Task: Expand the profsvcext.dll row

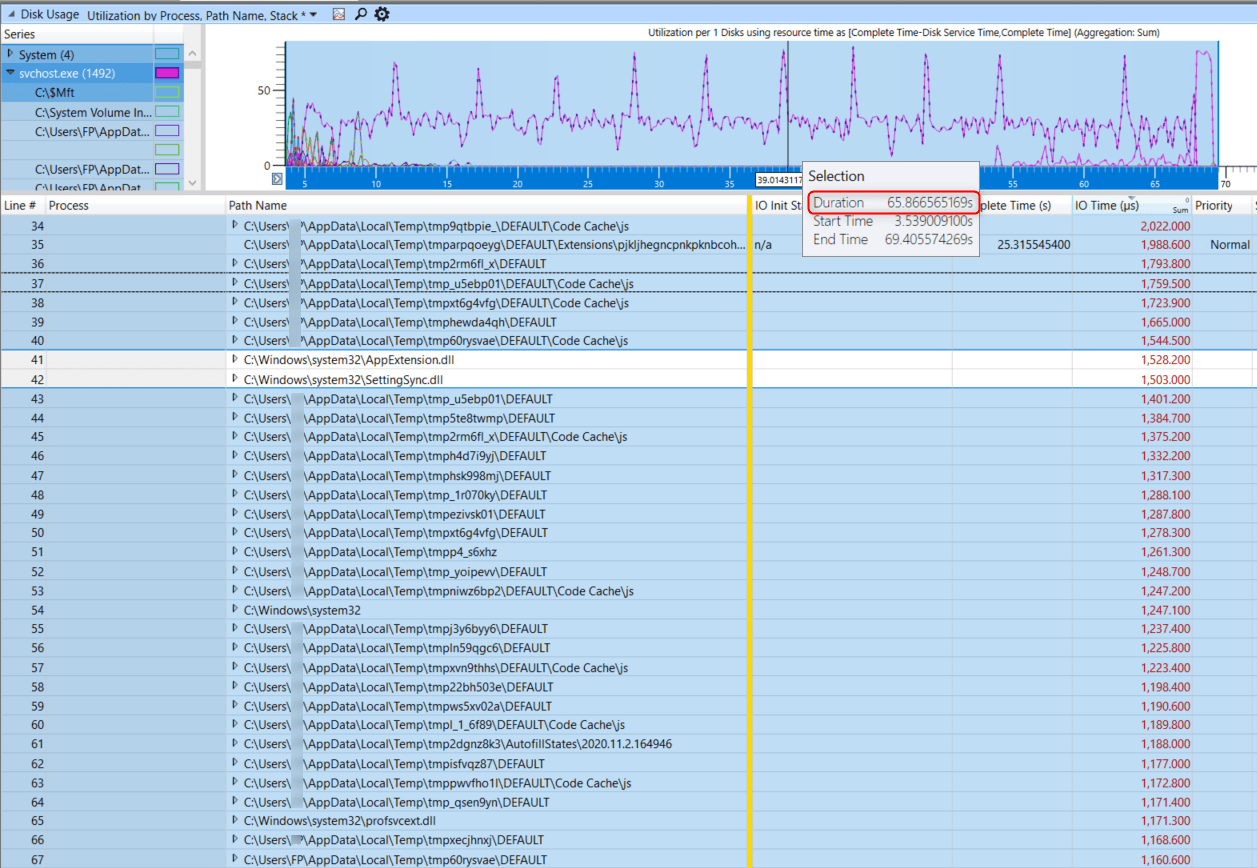Action: [236, 820]
